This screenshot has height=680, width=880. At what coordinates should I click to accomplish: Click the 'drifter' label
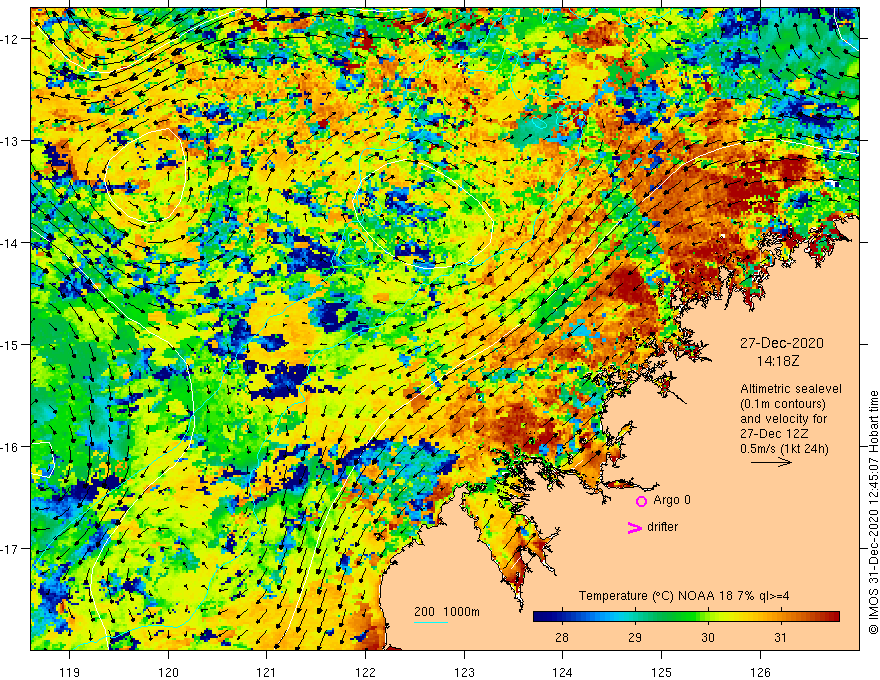coord(662,527)
